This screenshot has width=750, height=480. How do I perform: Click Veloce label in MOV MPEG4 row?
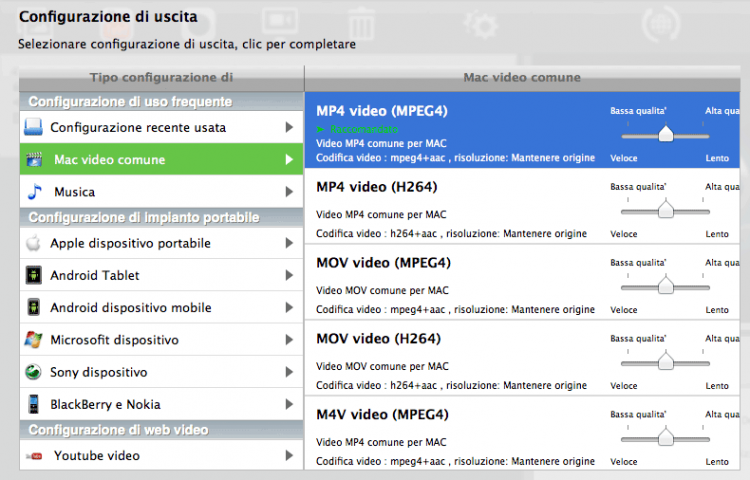coord(624,310)
